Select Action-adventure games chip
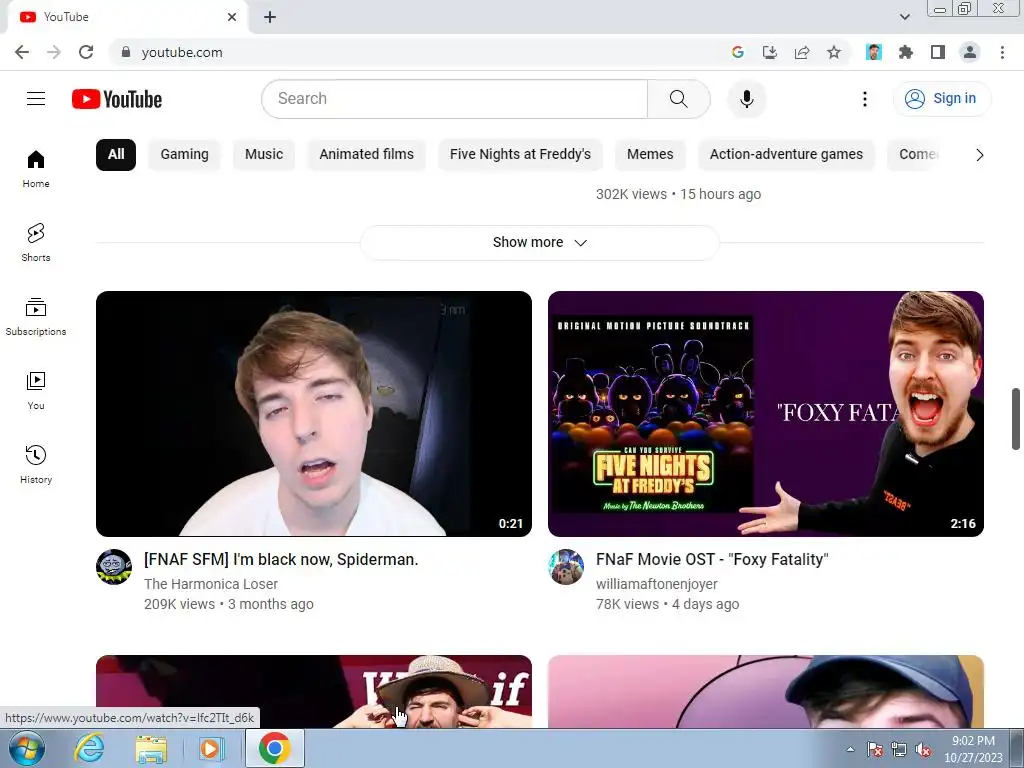 786,155
